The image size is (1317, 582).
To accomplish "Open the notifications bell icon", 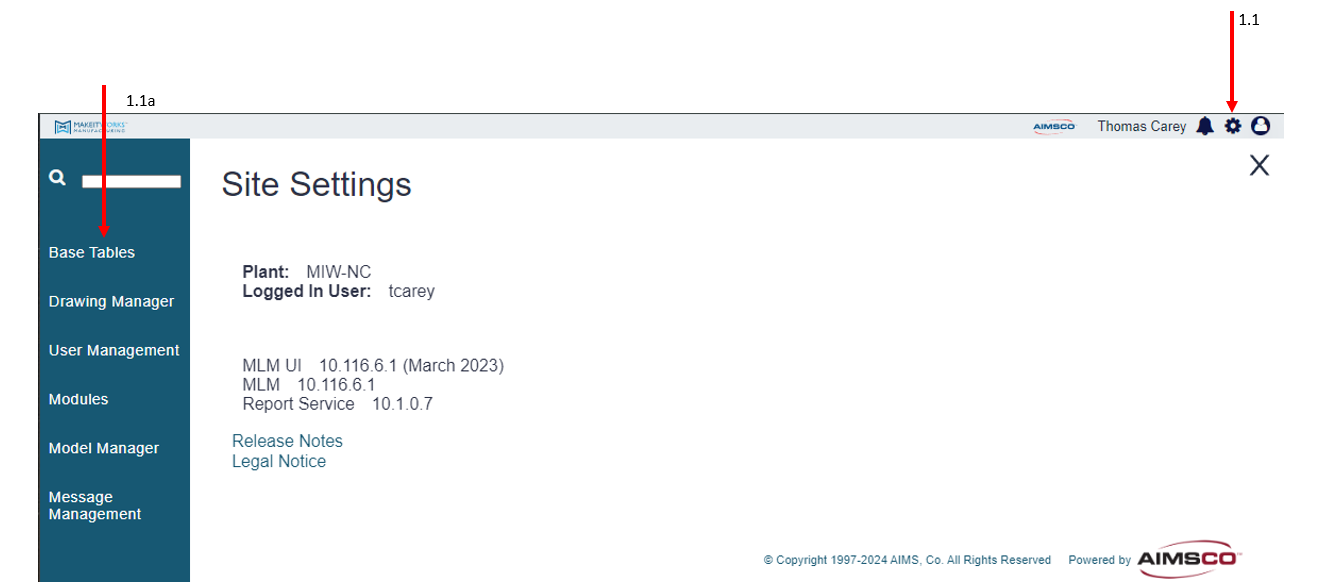I will pos(1206,126).
